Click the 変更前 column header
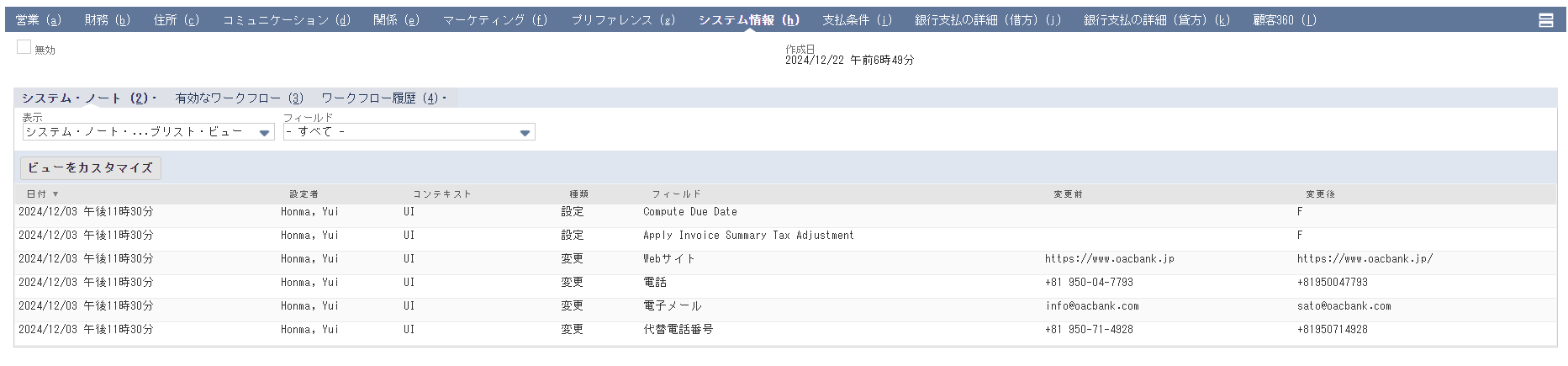 (x=1069, y=194)
